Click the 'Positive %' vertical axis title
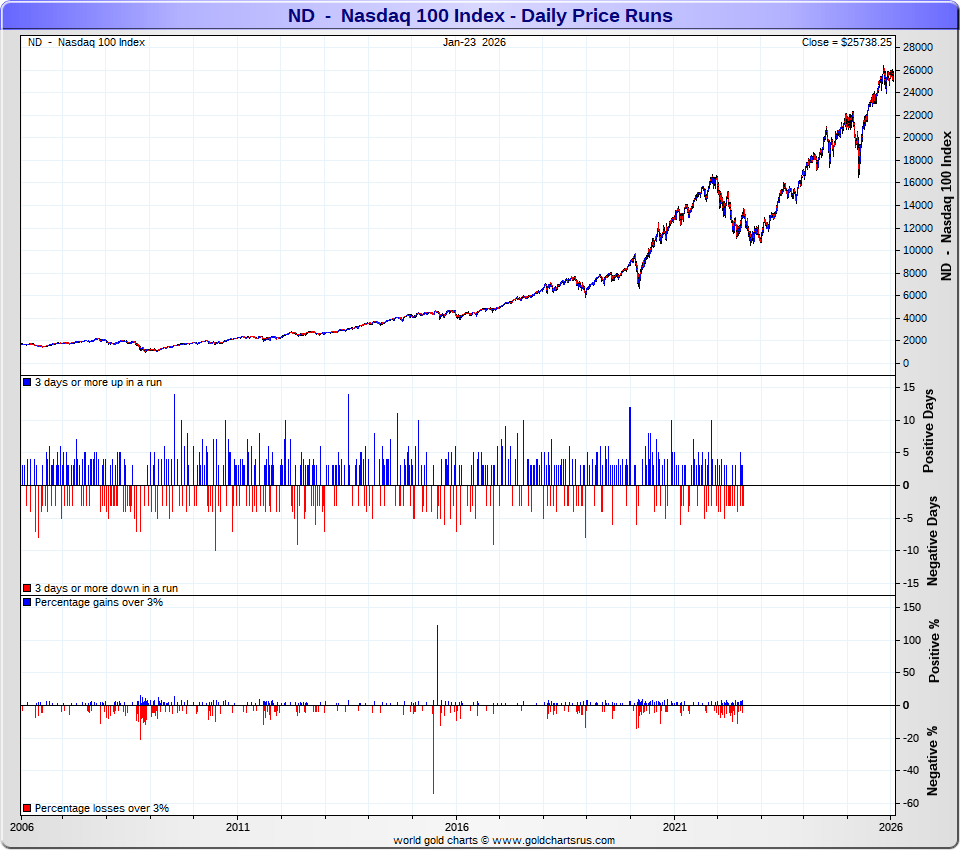Screen dimensions: 960x850 coord(934,651)
